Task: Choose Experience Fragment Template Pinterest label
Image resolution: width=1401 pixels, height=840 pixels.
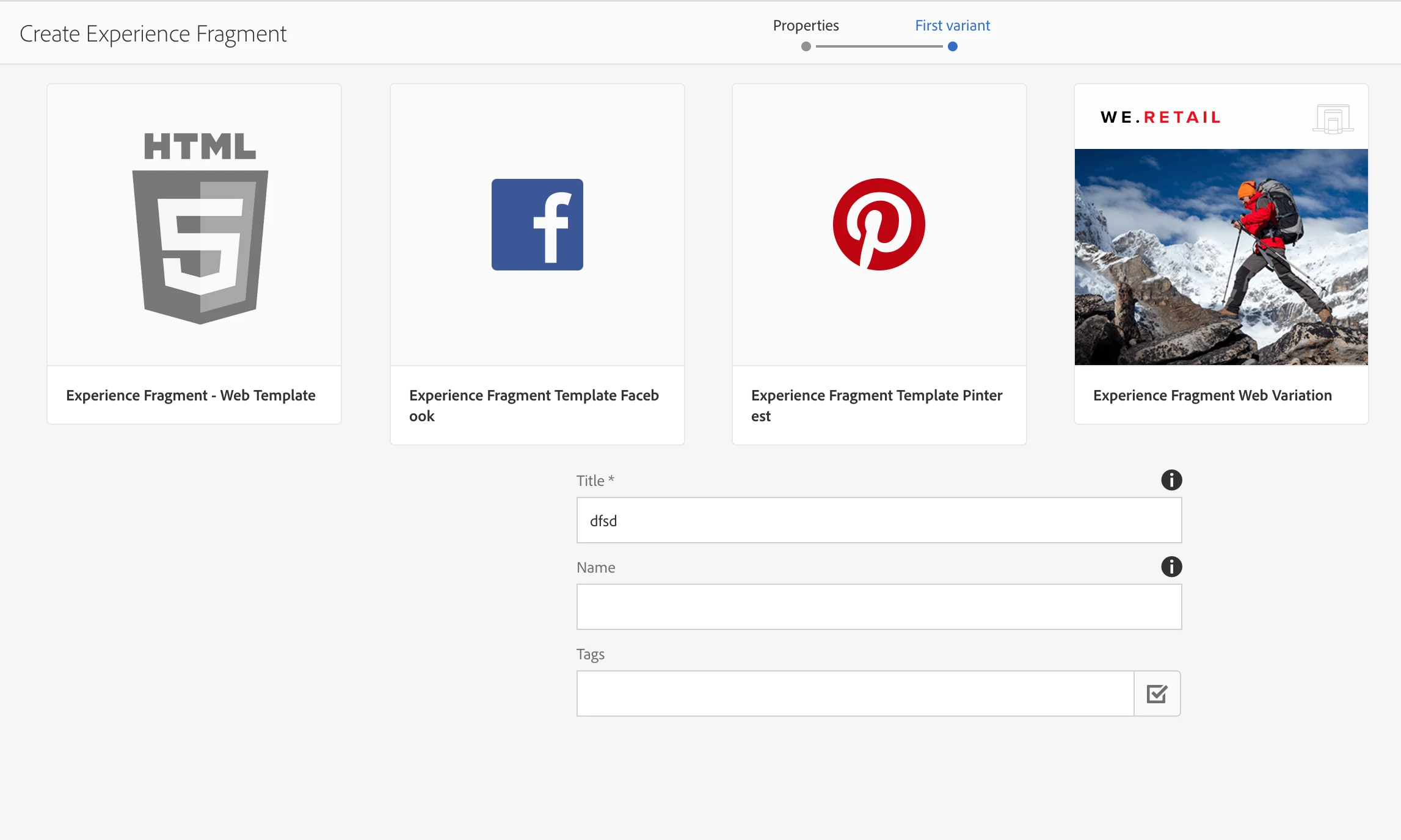Action: 876,405
